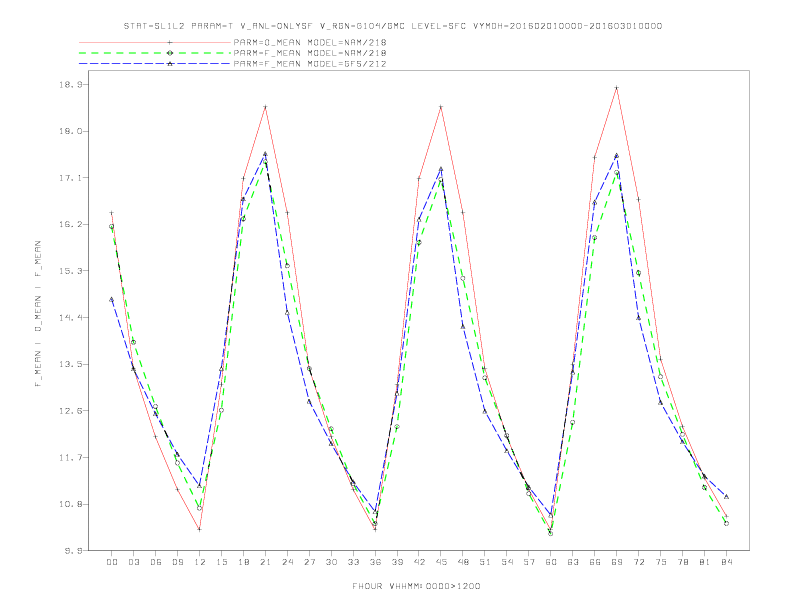This screenshot has height=612, width=792.
Task: Click x-axis forecast hour label 06
Action: [x=156, y=562]
